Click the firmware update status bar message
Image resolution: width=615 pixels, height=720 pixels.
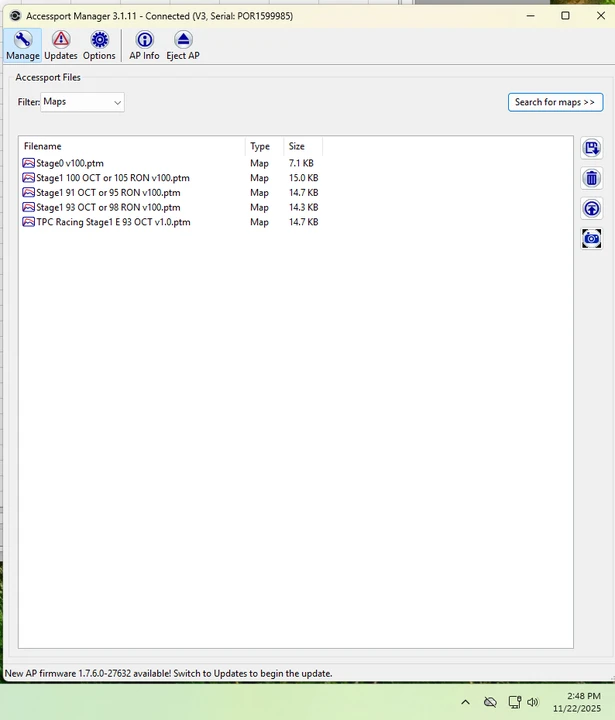168,673
